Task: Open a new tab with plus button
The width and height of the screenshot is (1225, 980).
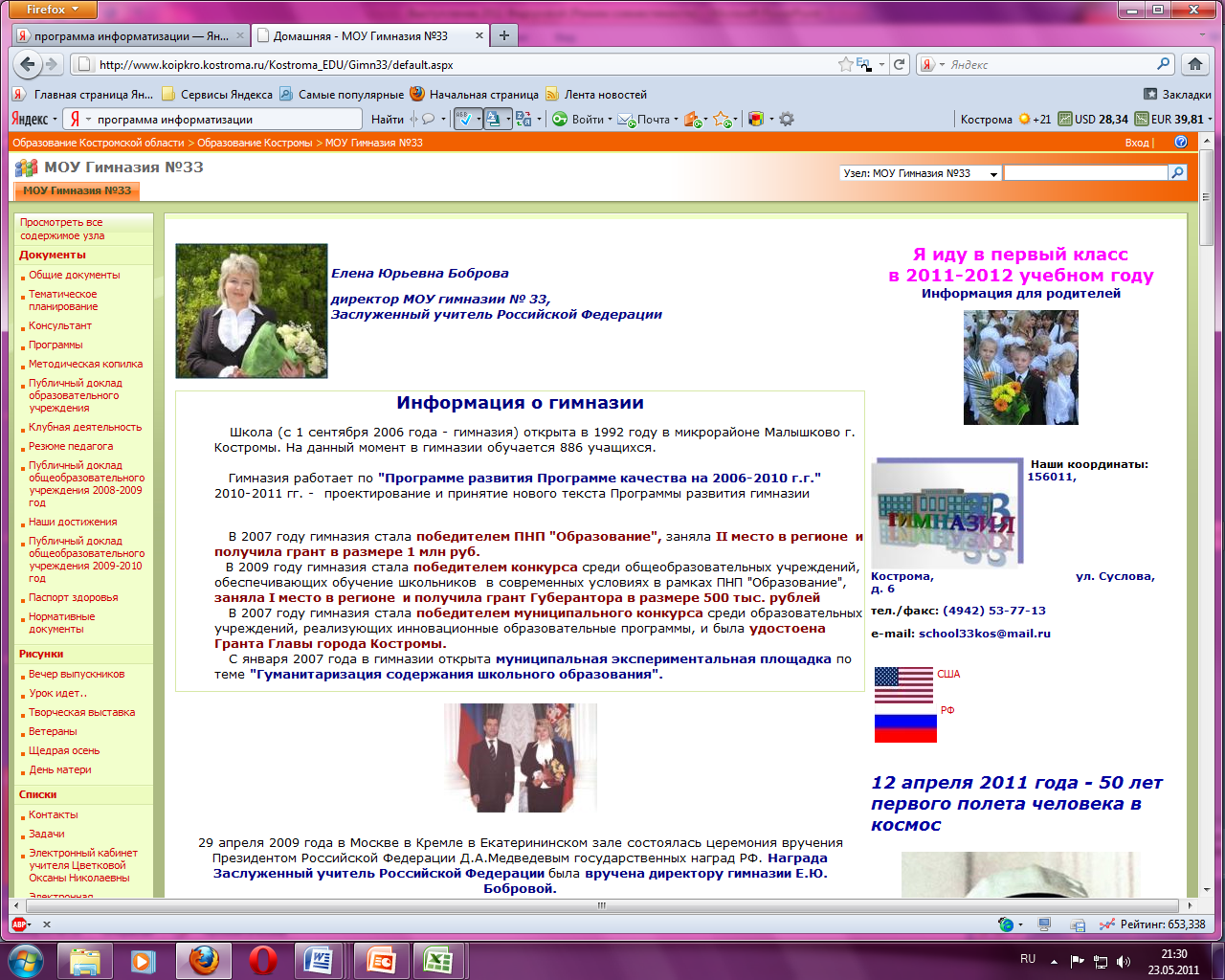Action: (x=503, y=35)
